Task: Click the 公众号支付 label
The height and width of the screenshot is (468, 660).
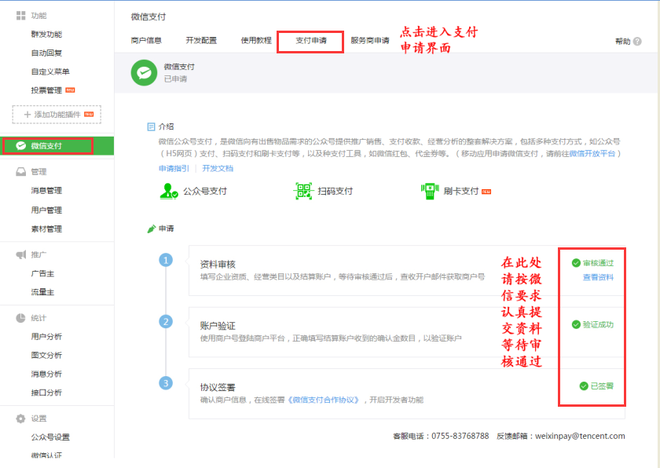Action: coord(205,191)
